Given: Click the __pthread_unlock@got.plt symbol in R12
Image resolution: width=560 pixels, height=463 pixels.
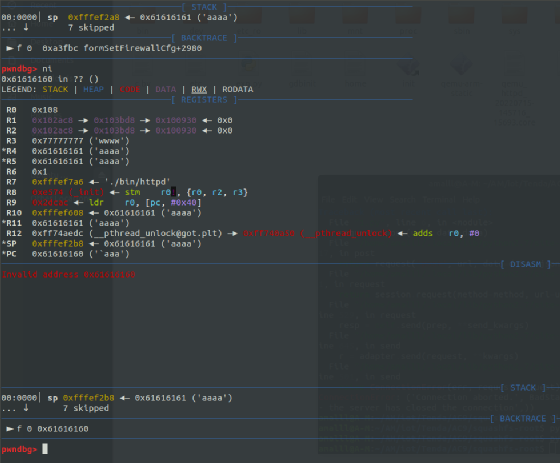Looking at the screenshot, I should click(x=155, y=233).
